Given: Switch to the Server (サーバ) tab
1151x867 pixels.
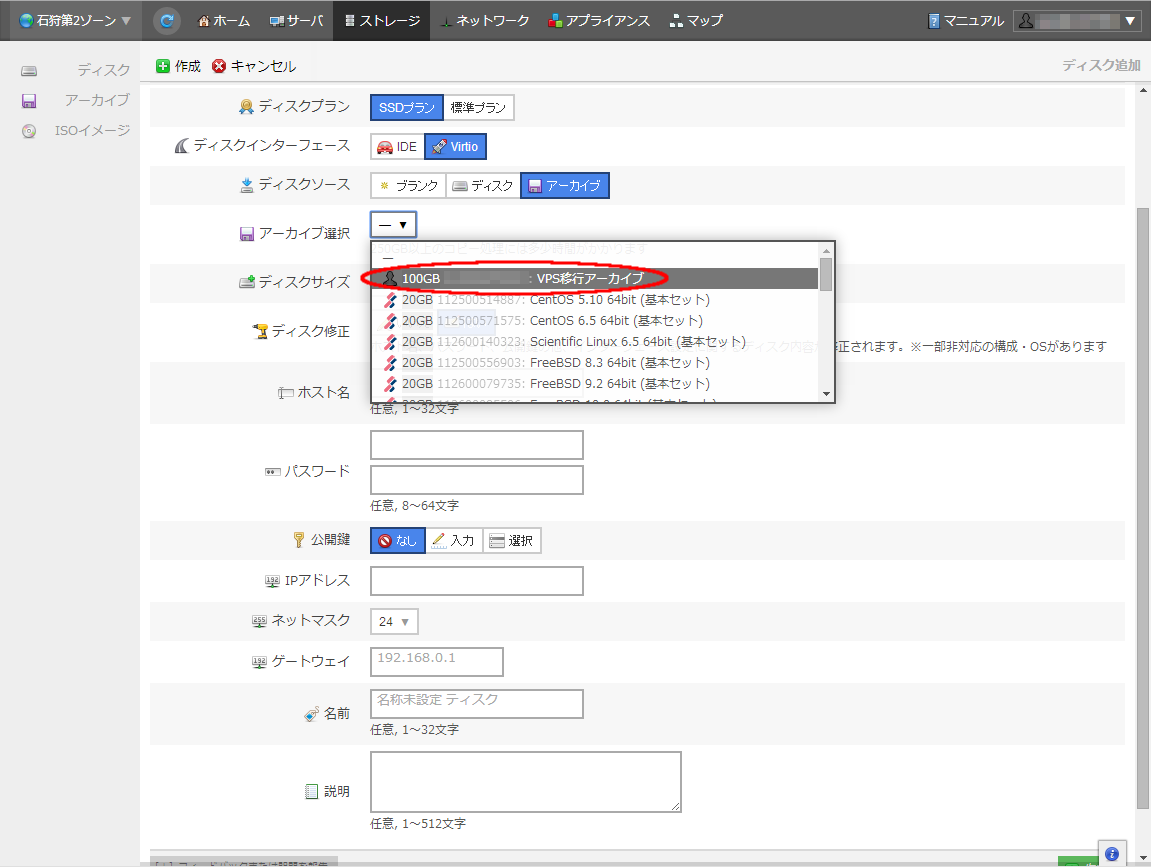Looking at the screenshot, I should (296, 20).
